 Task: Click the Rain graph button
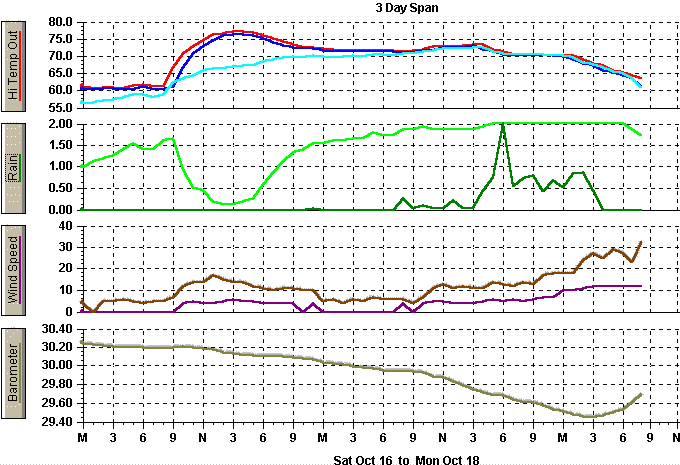pyautogui.click(x=13, y=168)
